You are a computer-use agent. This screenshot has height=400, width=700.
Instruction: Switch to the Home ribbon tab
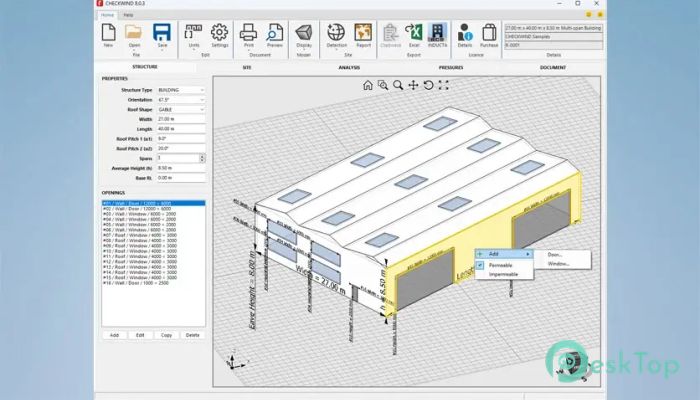(x=107, y=15)
